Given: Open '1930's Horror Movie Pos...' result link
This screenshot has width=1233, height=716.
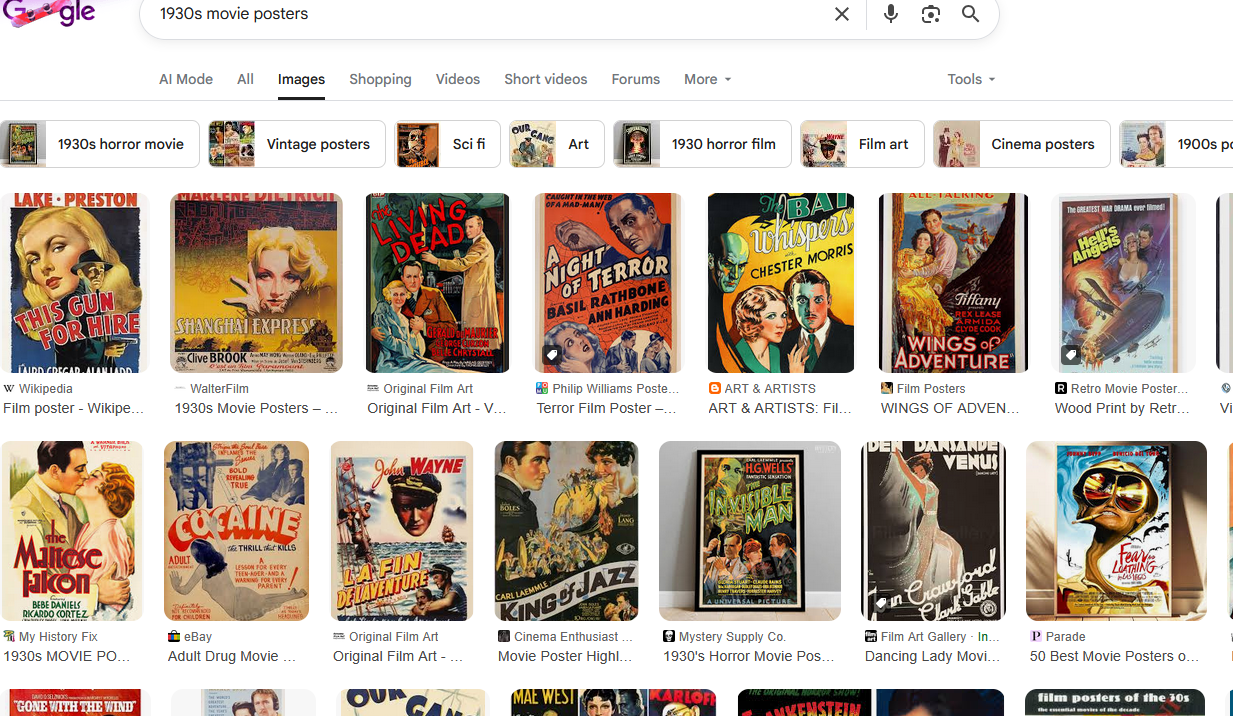Looking at the screenshot, I should point(749,656).
